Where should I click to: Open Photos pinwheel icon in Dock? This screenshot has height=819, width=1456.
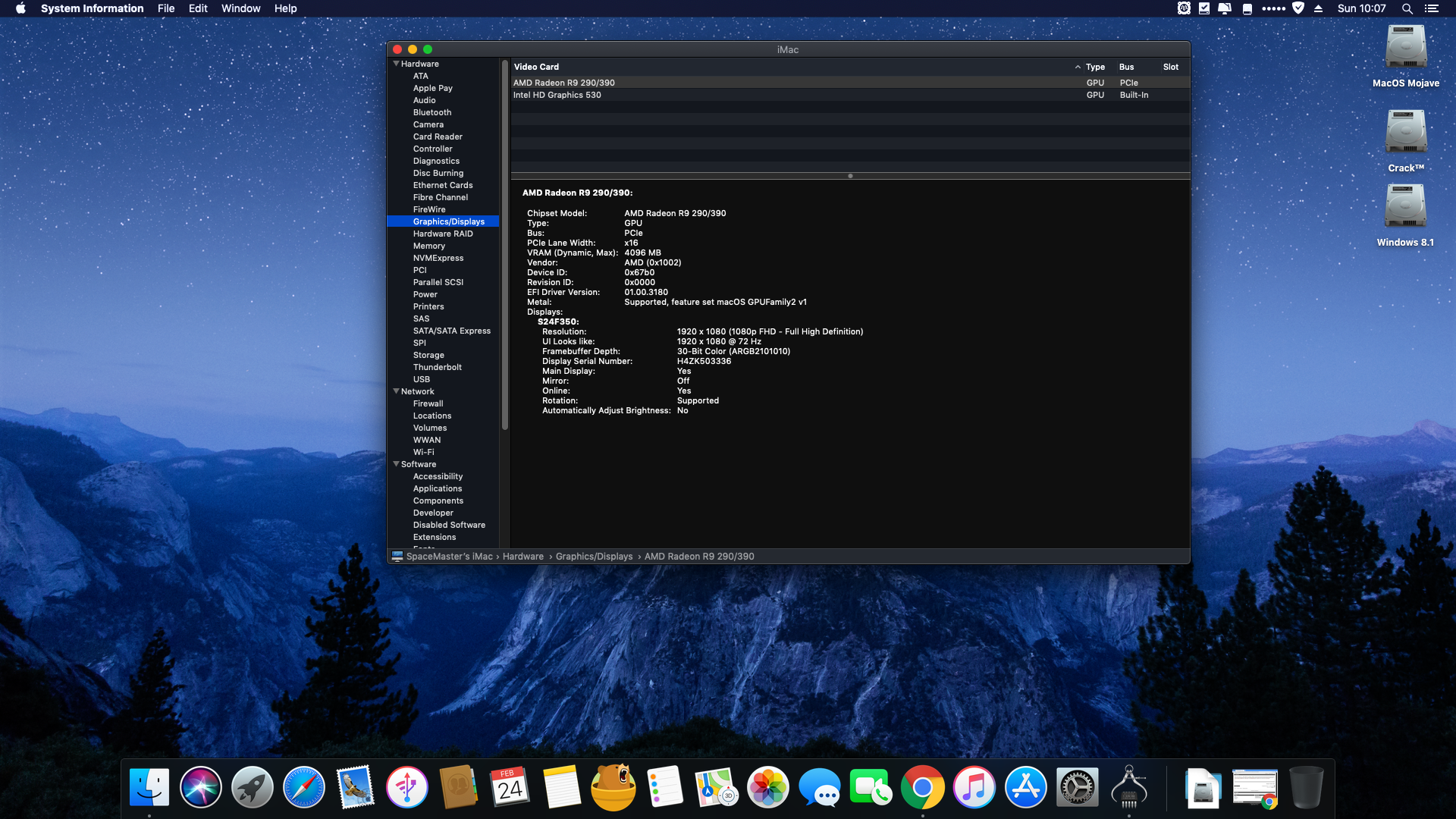(x=768, y=787)
